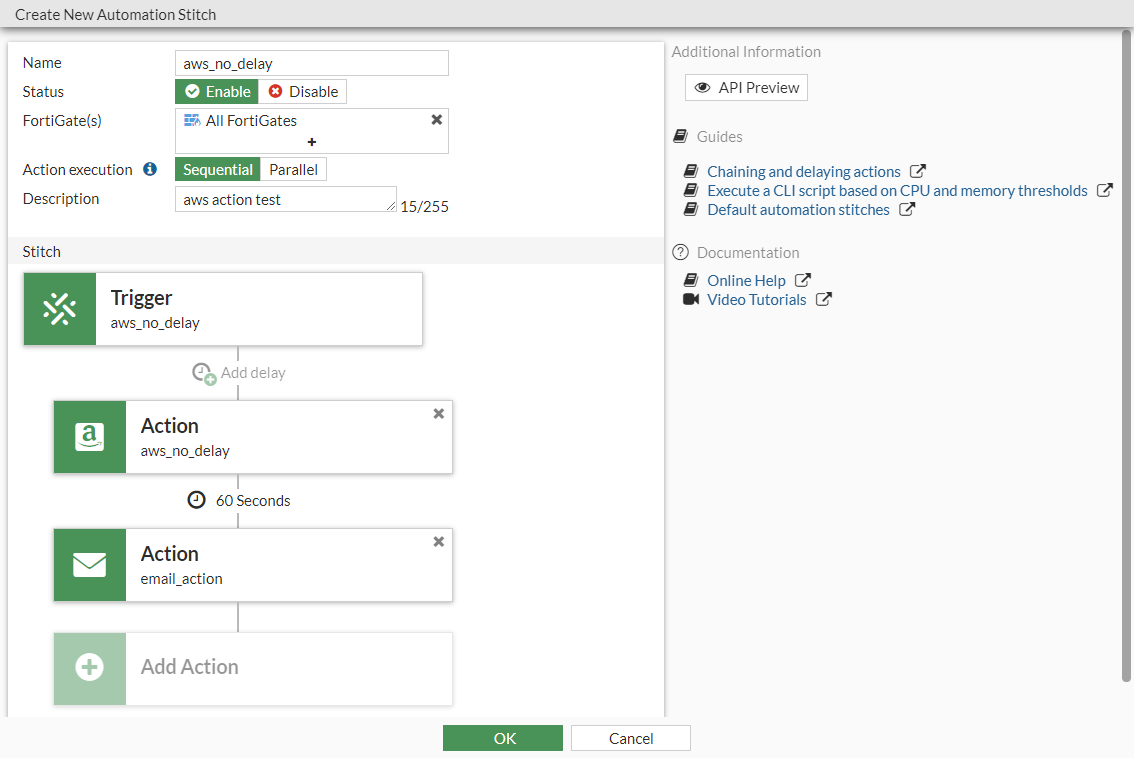Click the Add Action plus icon

click(x=90, y=668)
